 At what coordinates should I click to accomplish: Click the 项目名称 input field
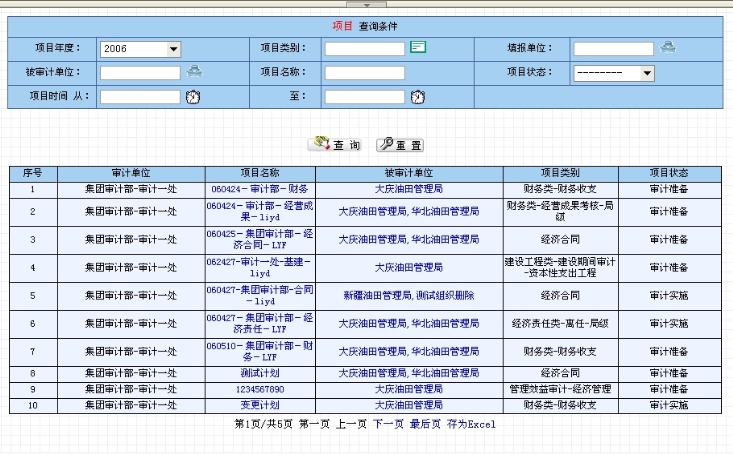(364, 73)
